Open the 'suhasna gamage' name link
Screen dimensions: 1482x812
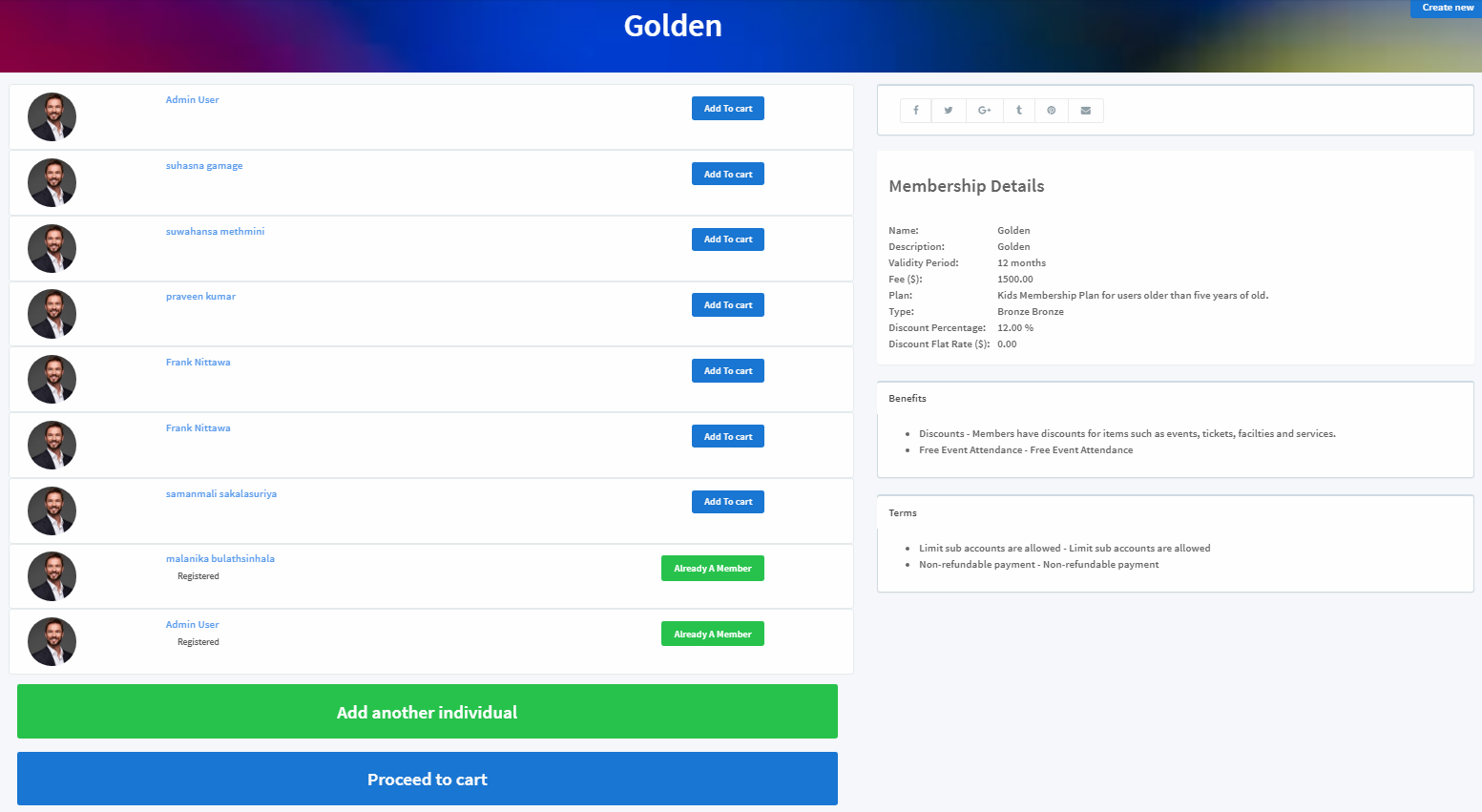pyautogui.click(x=204, y=166)
